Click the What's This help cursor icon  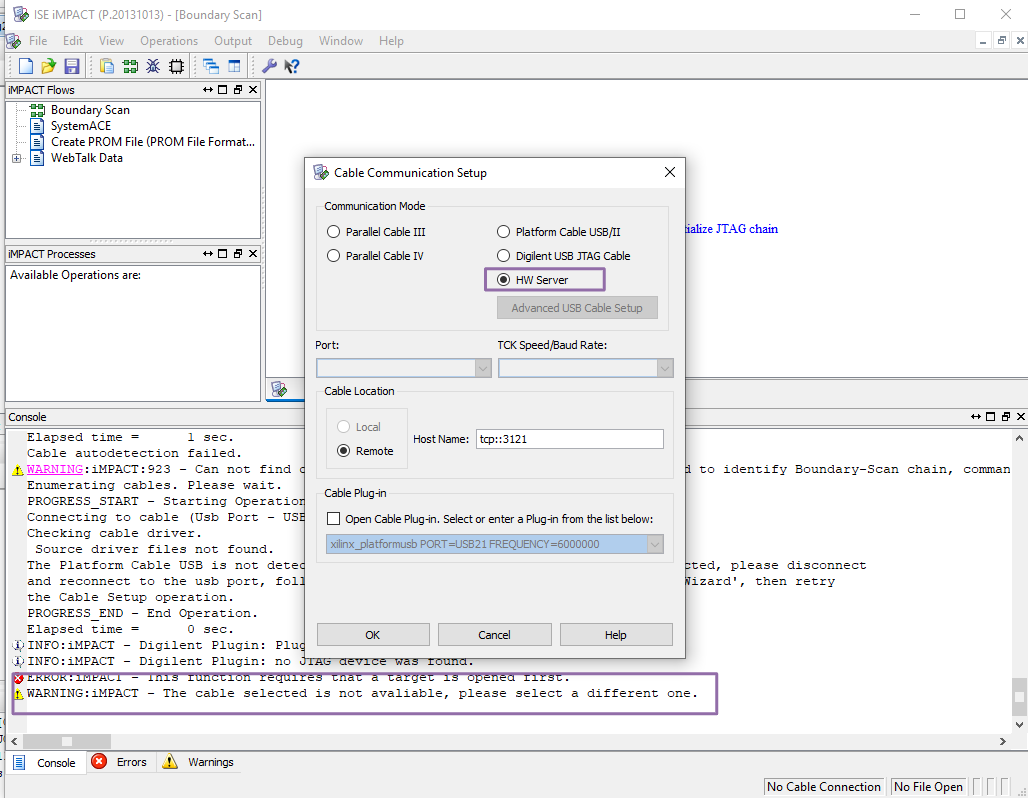tap(292, 66)
